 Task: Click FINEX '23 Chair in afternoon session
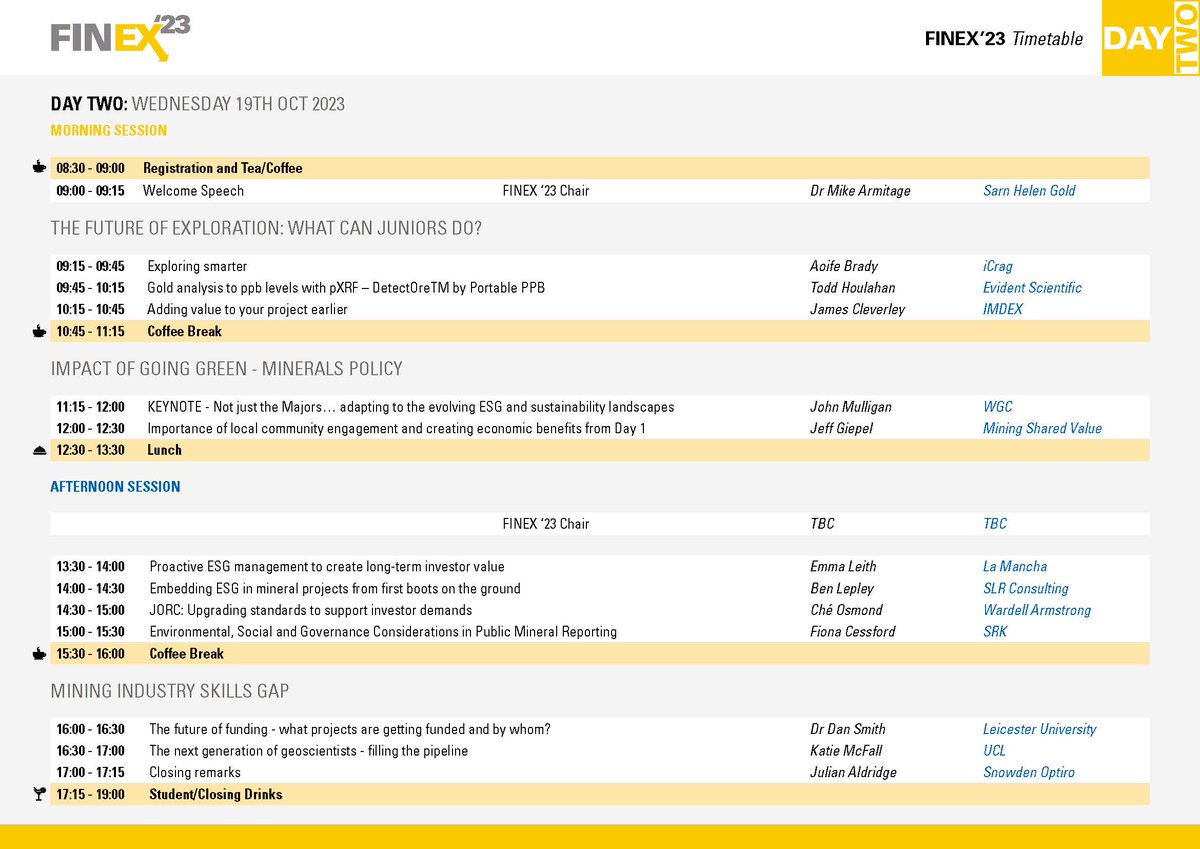click(x=545, y=523)
